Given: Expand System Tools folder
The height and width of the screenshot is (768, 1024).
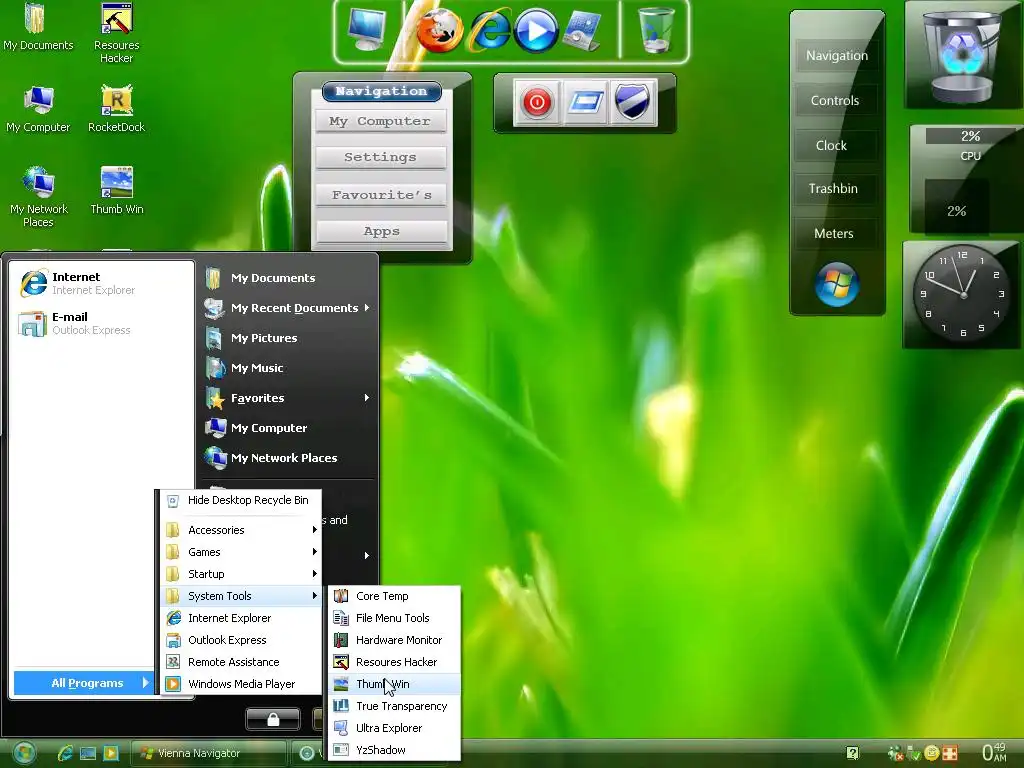Looking at the screenshot, I should tap(241, 596).
